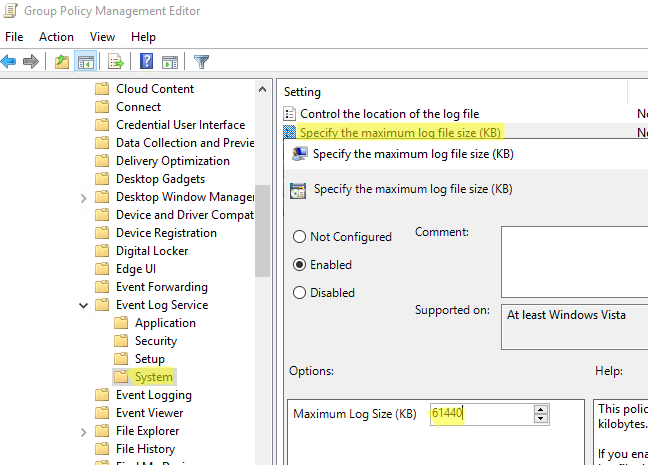Toggle the Show/Hide Console Tree icon
This screenshot has height=465, width=648.
tap(86, 62)
